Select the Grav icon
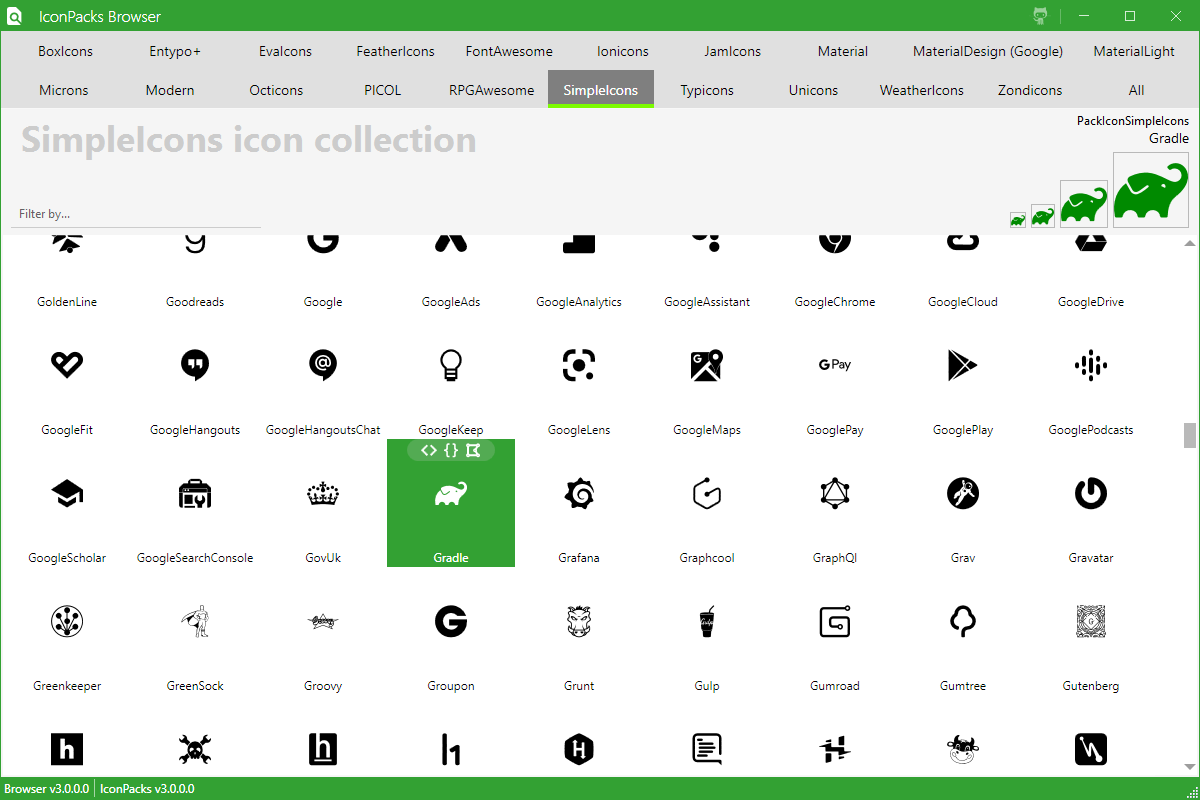Screen dimensions: 1200x800 [x=963, y=494]
